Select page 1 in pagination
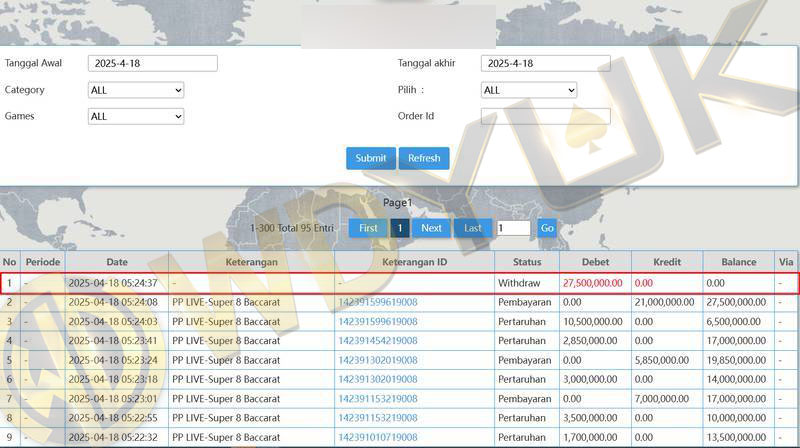 pos(399,228)
